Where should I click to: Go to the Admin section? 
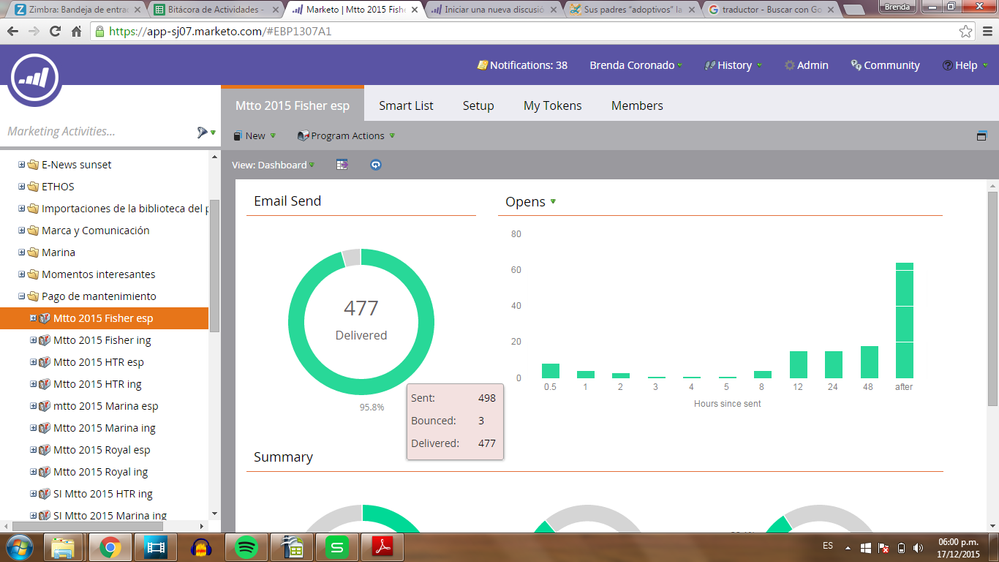point(807,65)
